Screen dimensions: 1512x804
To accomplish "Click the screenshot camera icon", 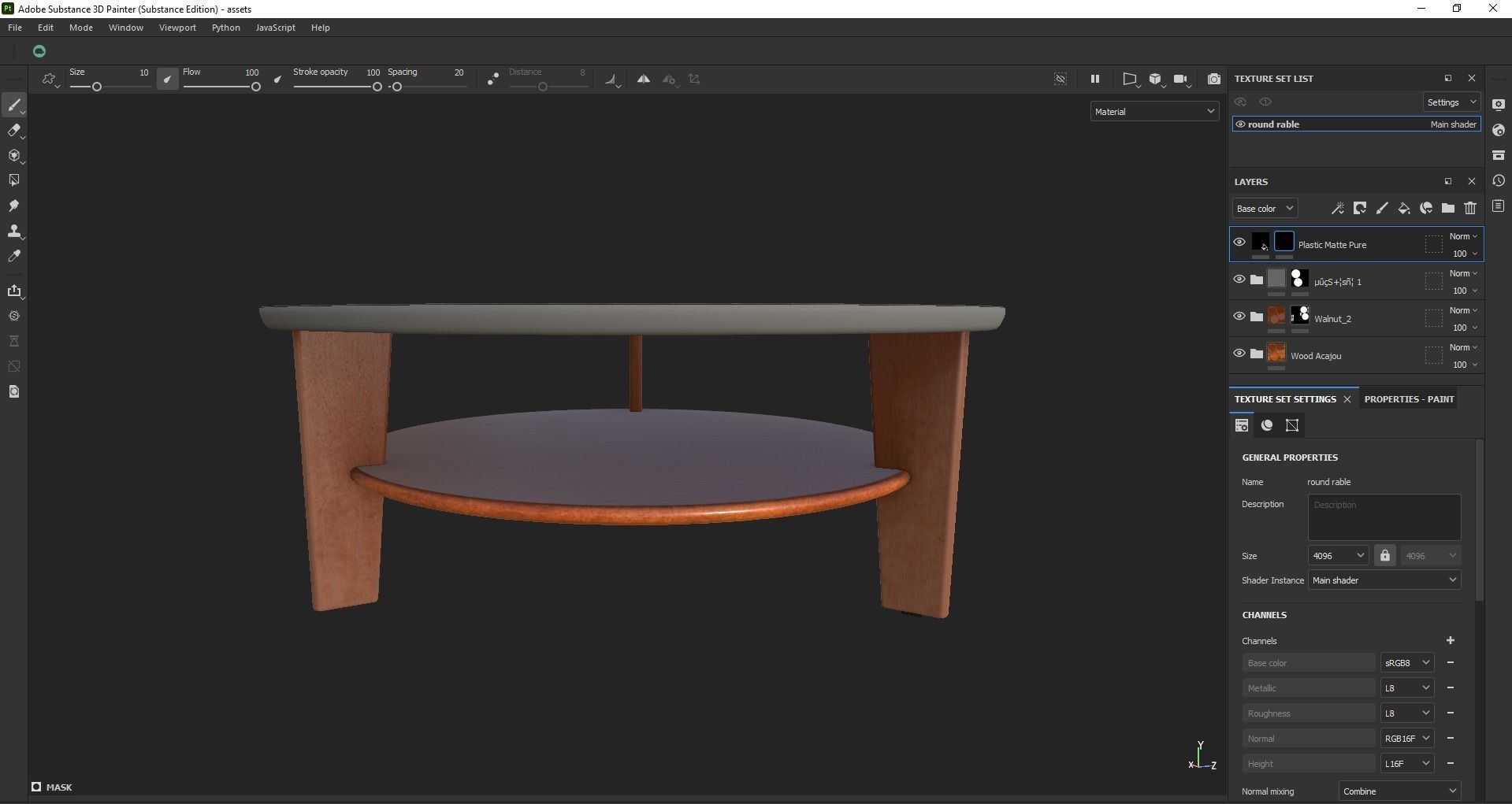I will click(x=1213, y=79).
